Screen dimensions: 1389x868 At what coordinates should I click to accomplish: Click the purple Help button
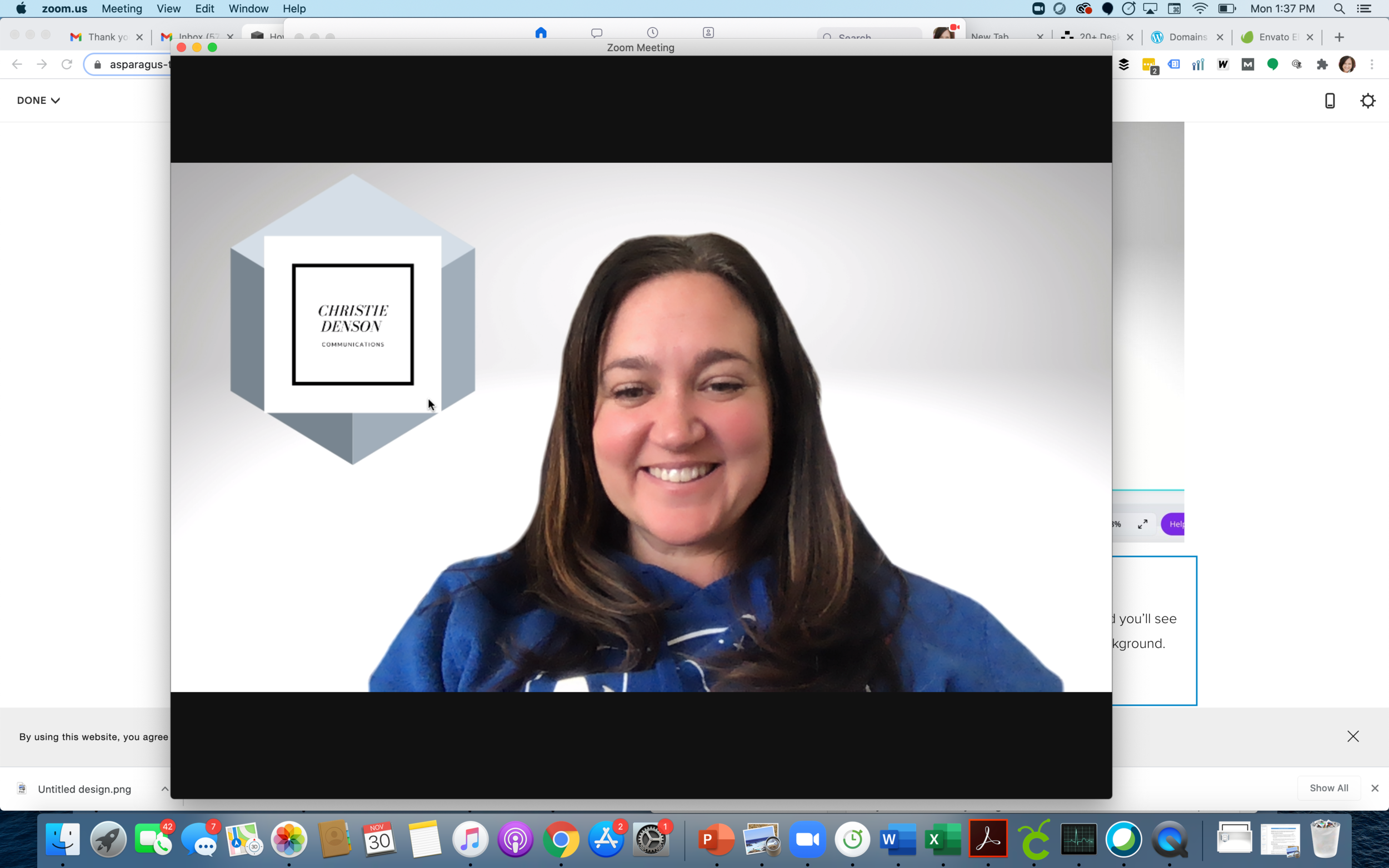pyautogui.click(x=1173, y=524)
